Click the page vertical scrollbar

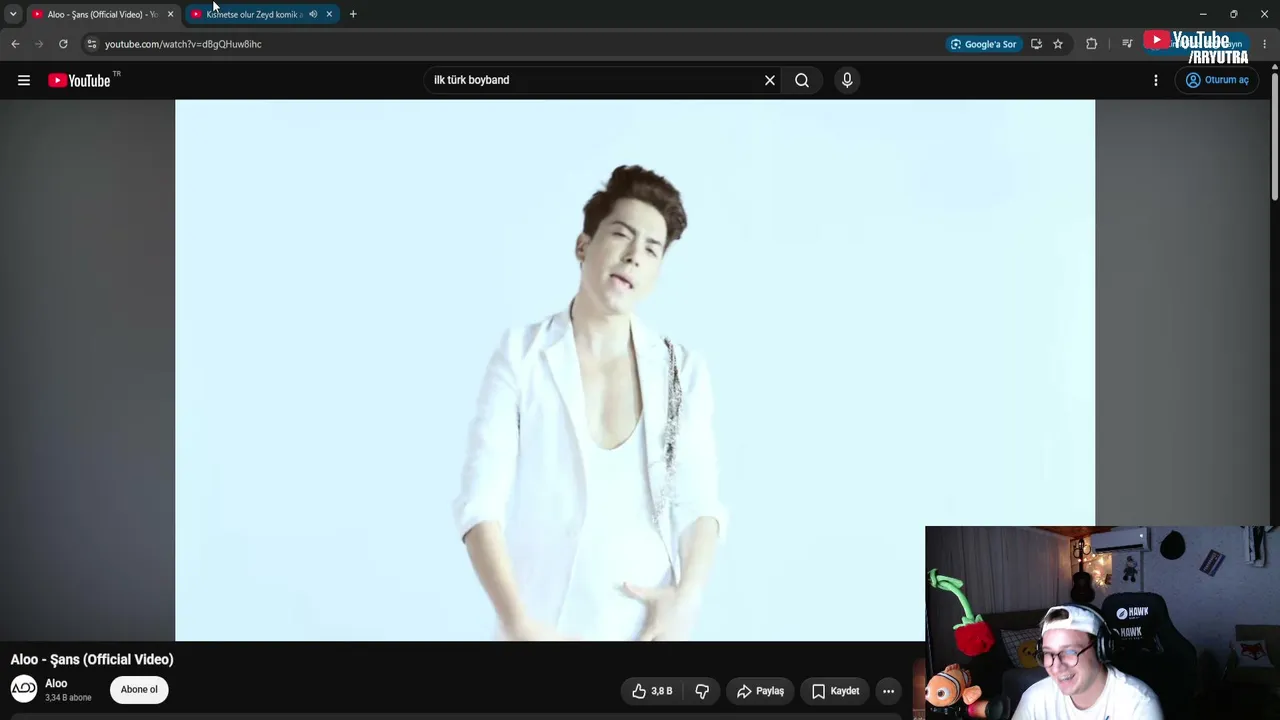coord(1275,135)
